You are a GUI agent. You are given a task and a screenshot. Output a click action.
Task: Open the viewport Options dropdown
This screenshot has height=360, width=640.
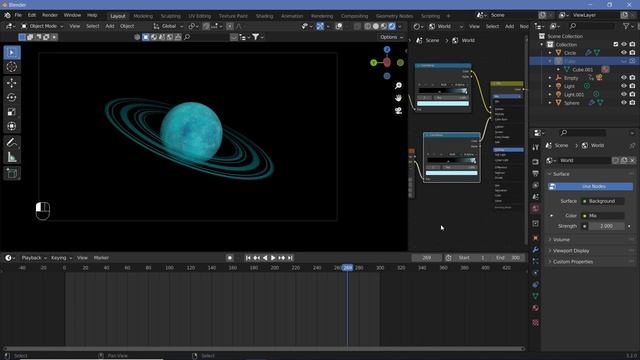click(391, 37)
